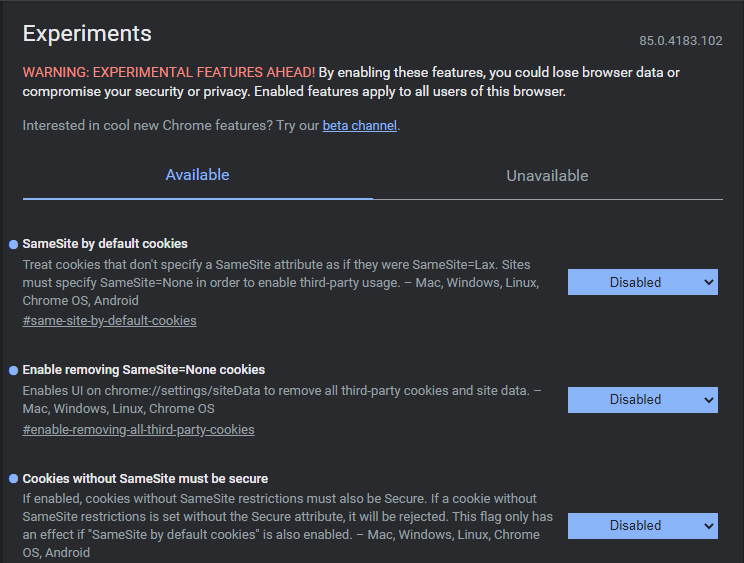Screen dimensions: 744x563
Task: Click the chrome://settings/siteData description text
Action: coord(280,399)
